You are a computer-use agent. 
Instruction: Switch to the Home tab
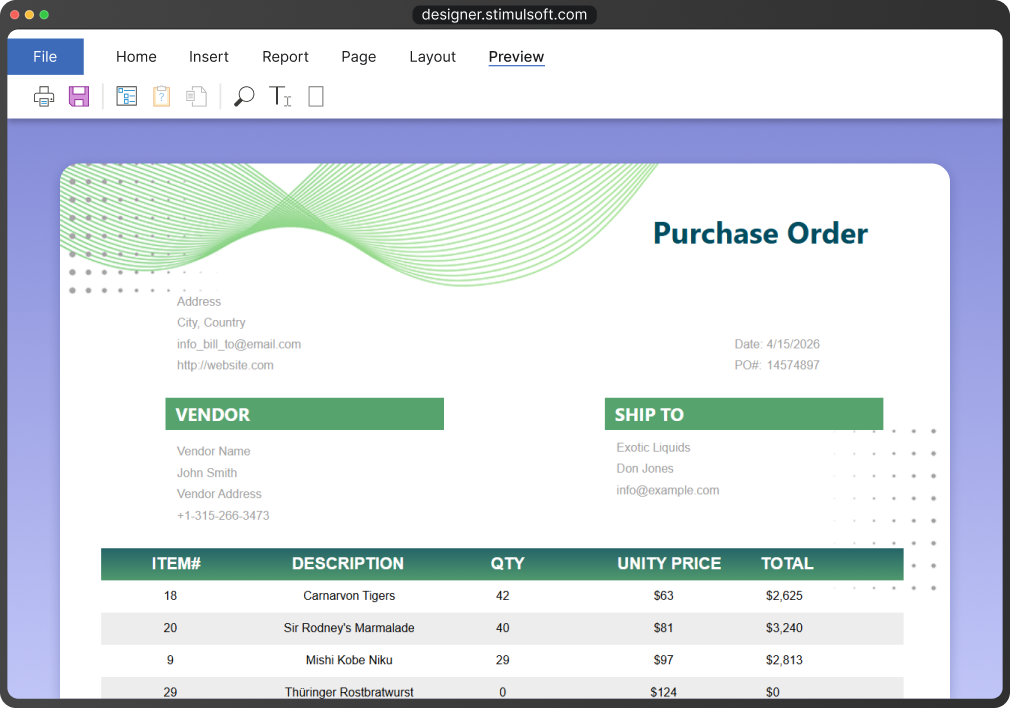[136, 57]
